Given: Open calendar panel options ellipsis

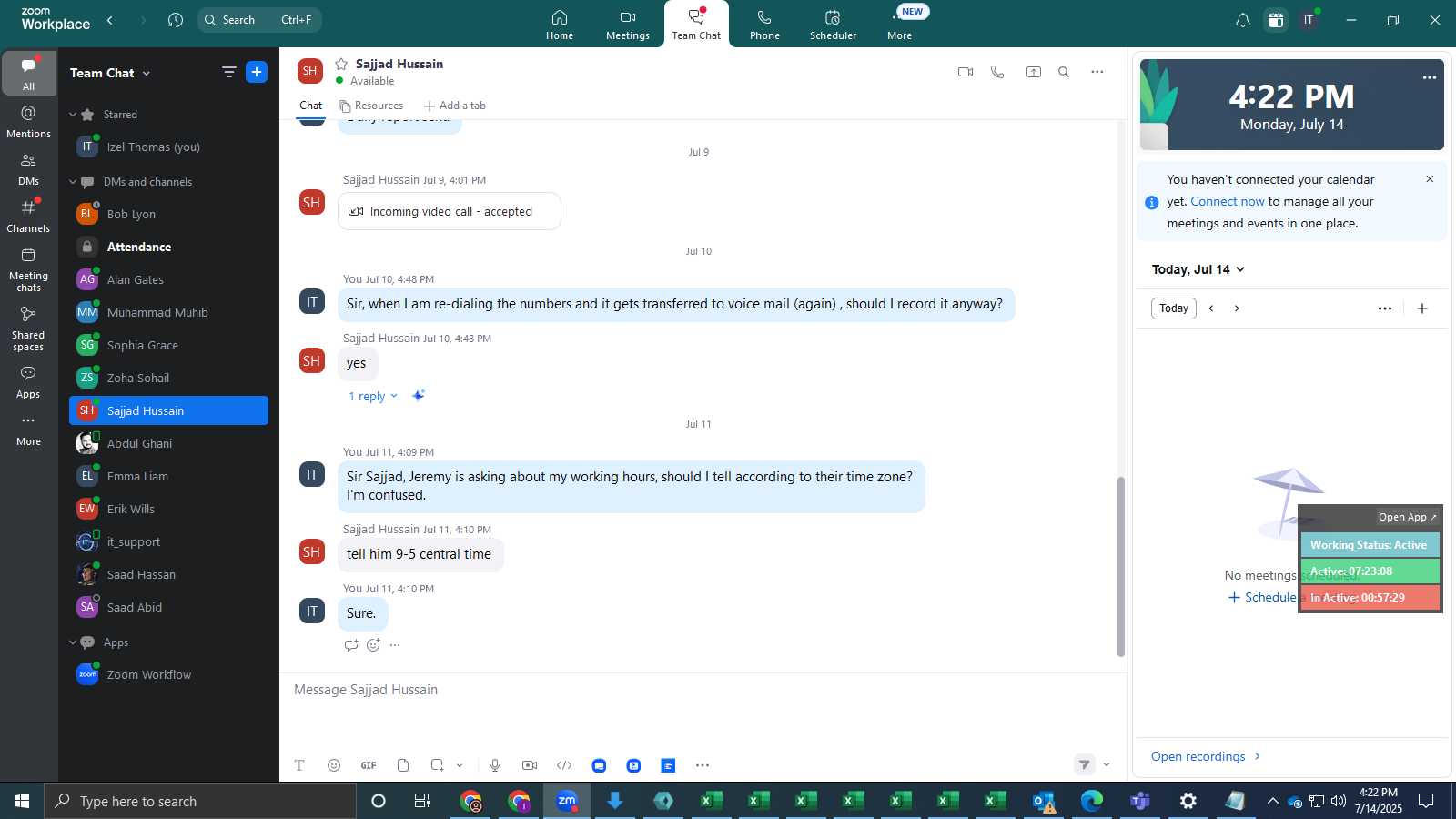Looking at the screenshot, I should tap(1385, 308).
